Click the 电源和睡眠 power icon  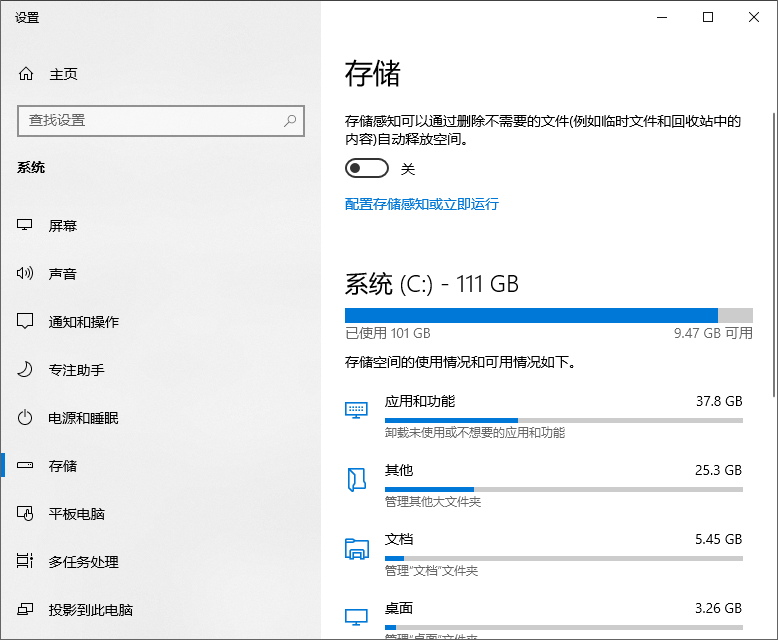pos(25,417)
